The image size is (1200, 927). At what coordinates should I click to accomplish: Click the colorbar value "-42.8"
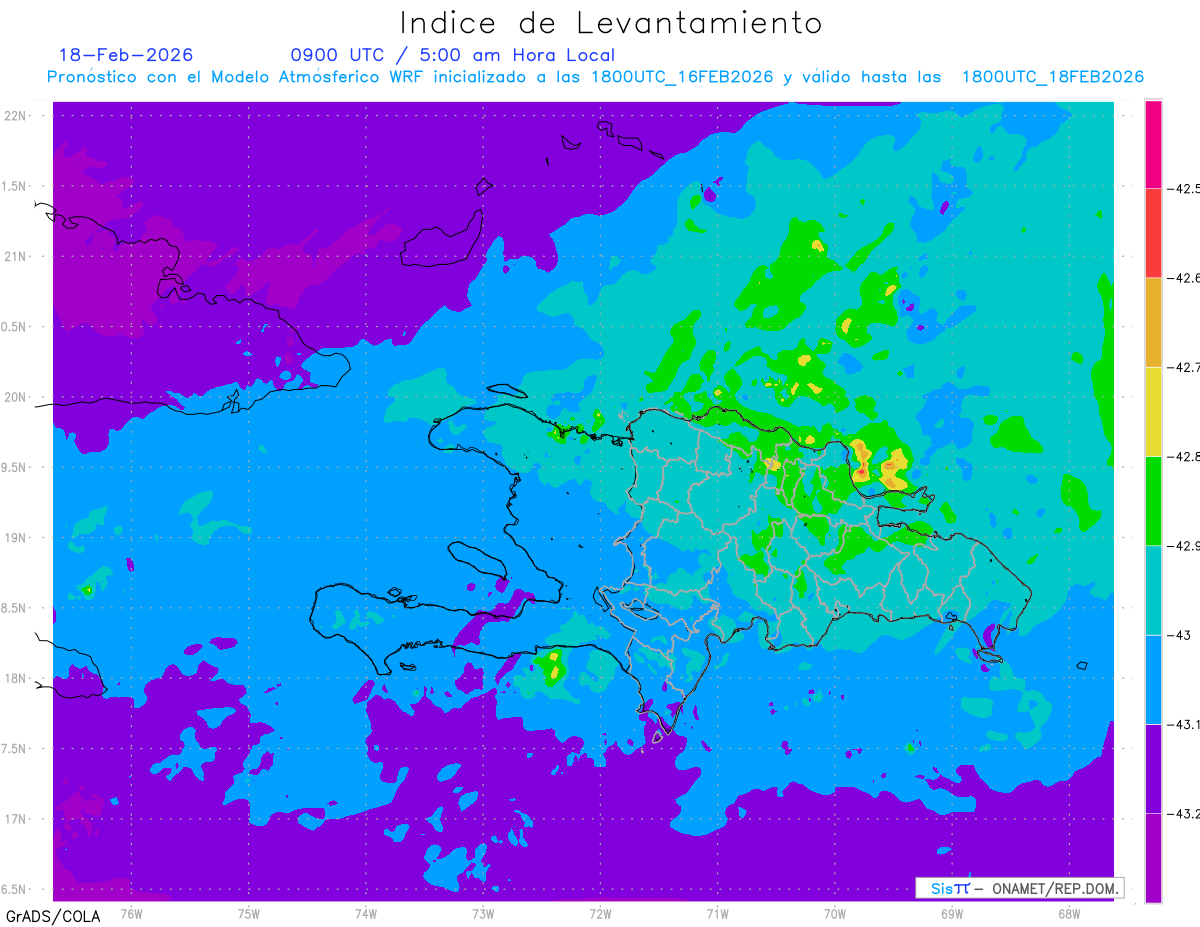1182,456
